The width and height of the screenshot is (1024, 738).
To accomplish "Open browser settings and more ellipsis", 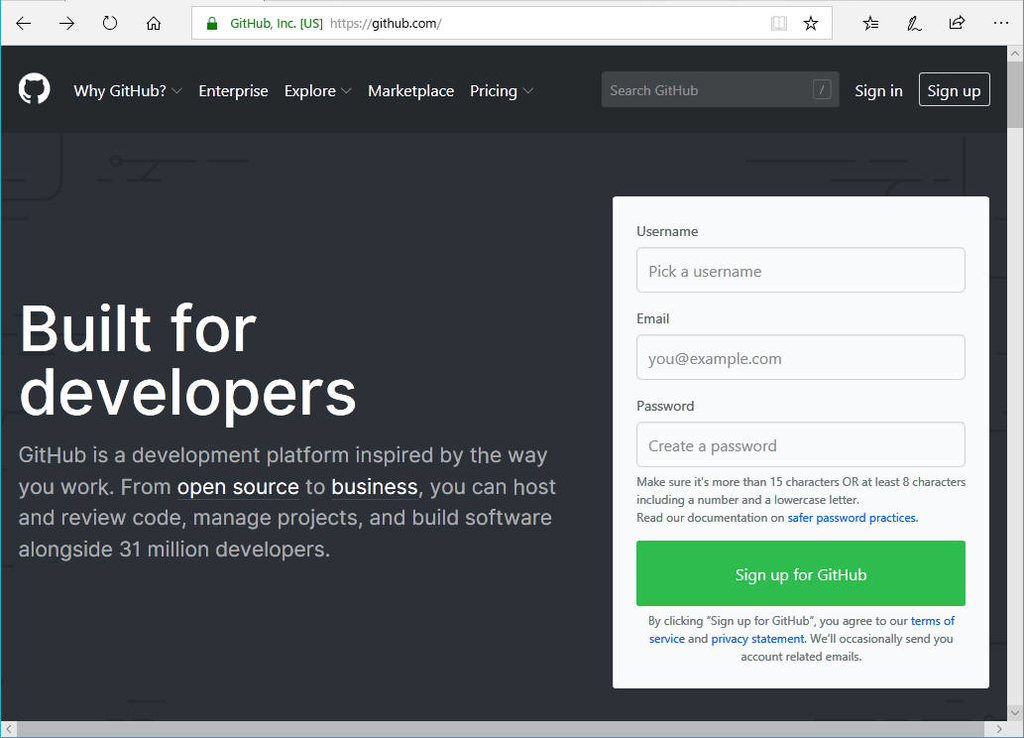I will [1000, 23].
